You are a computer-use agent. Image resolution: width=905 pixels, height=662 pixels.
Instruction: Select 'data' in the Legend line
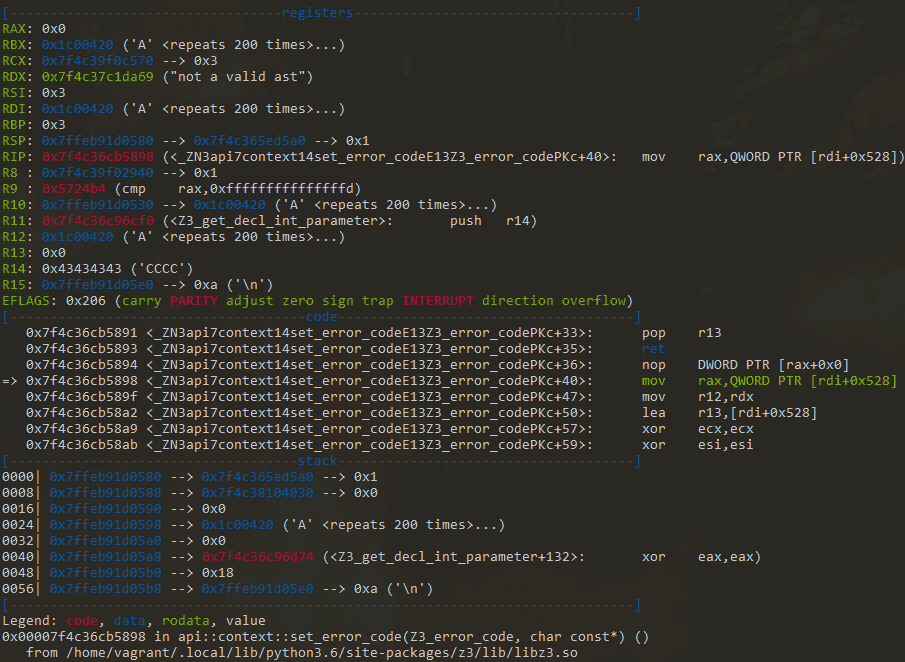point(130,621)
